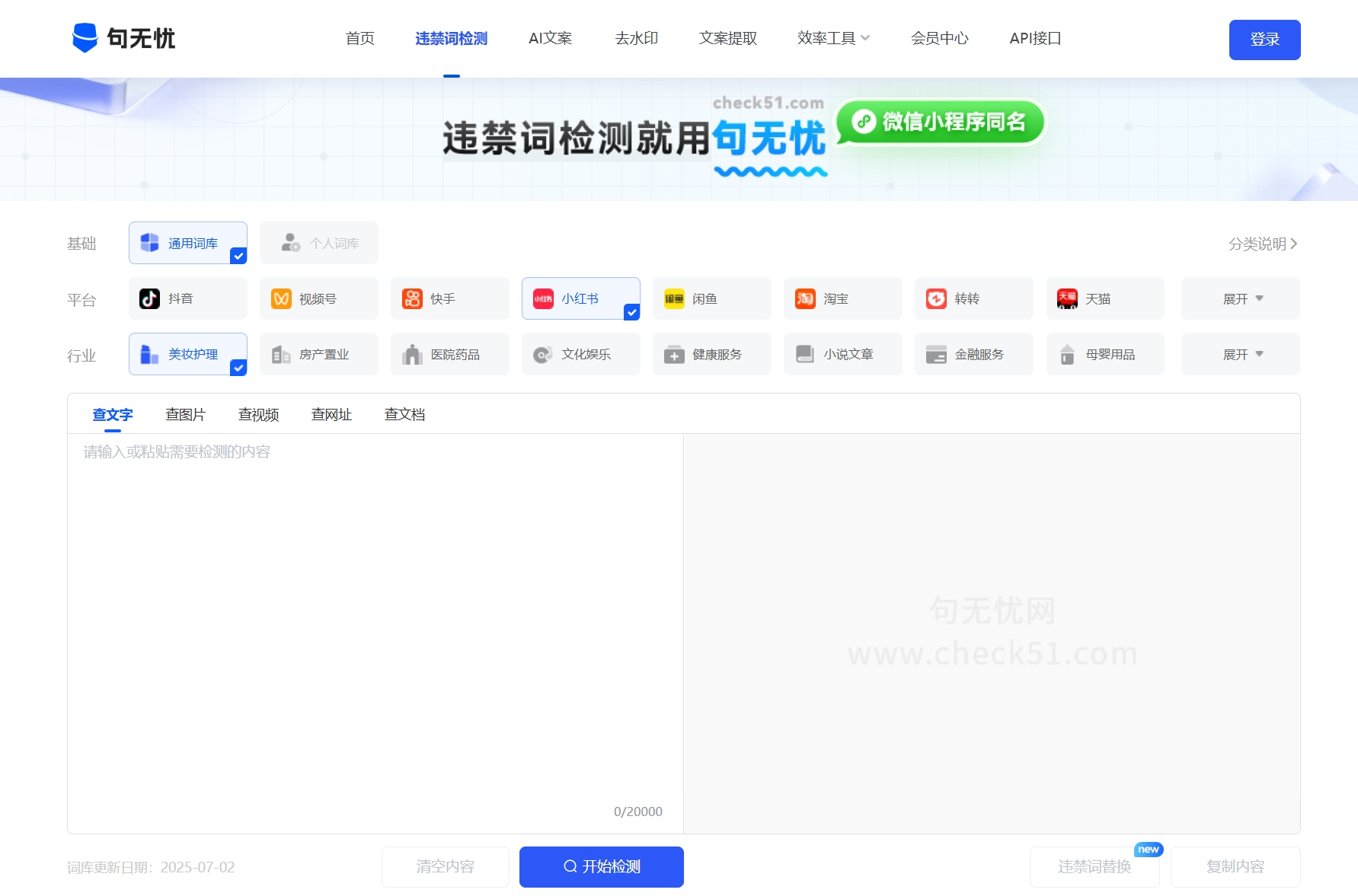Click the 小红书 platform icon
The height and width of the screenshot is (896, 1358).
pyautogui.click(x=543, y=298)
